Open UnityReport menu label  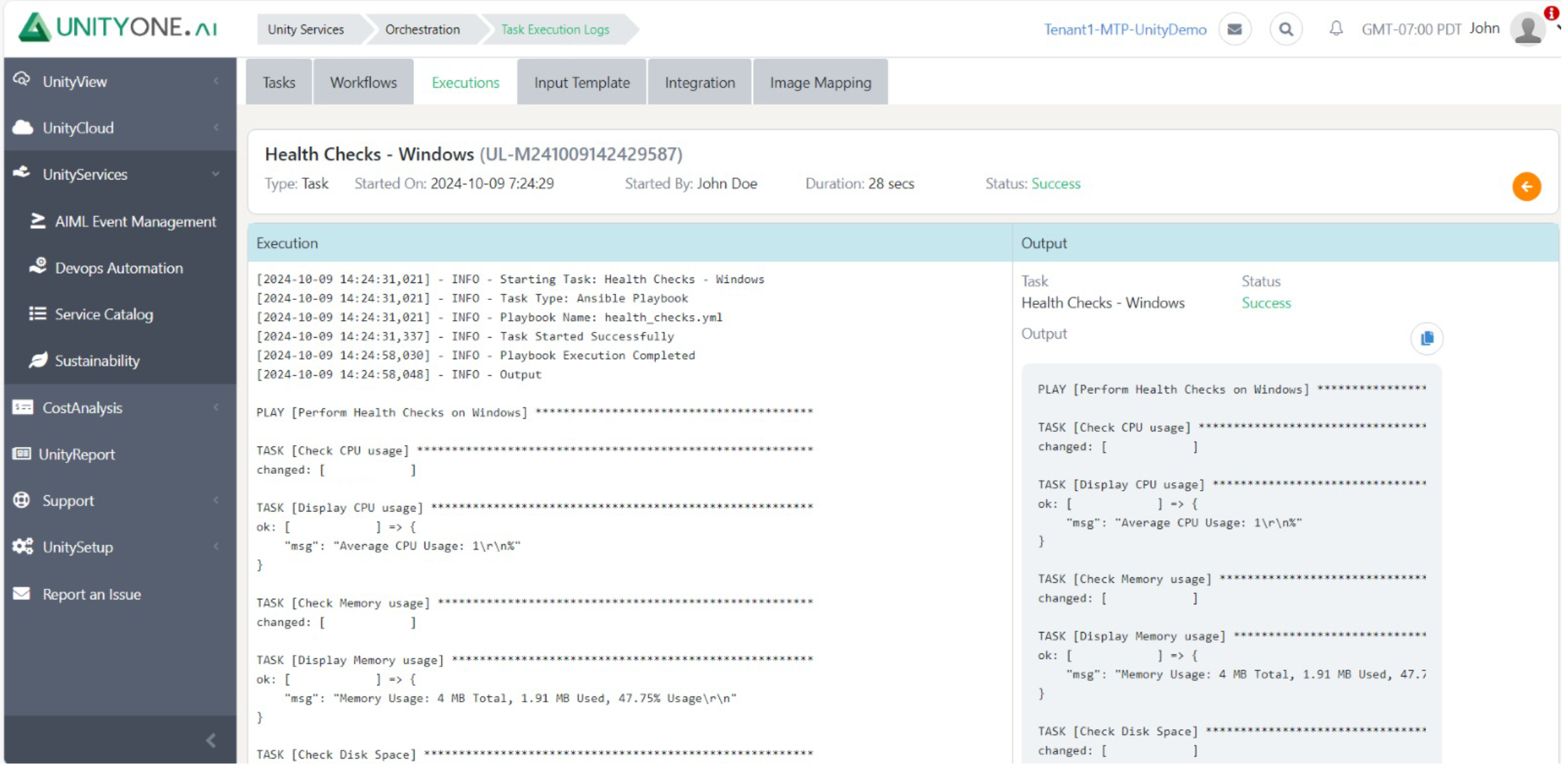click(x=77, y=454)
